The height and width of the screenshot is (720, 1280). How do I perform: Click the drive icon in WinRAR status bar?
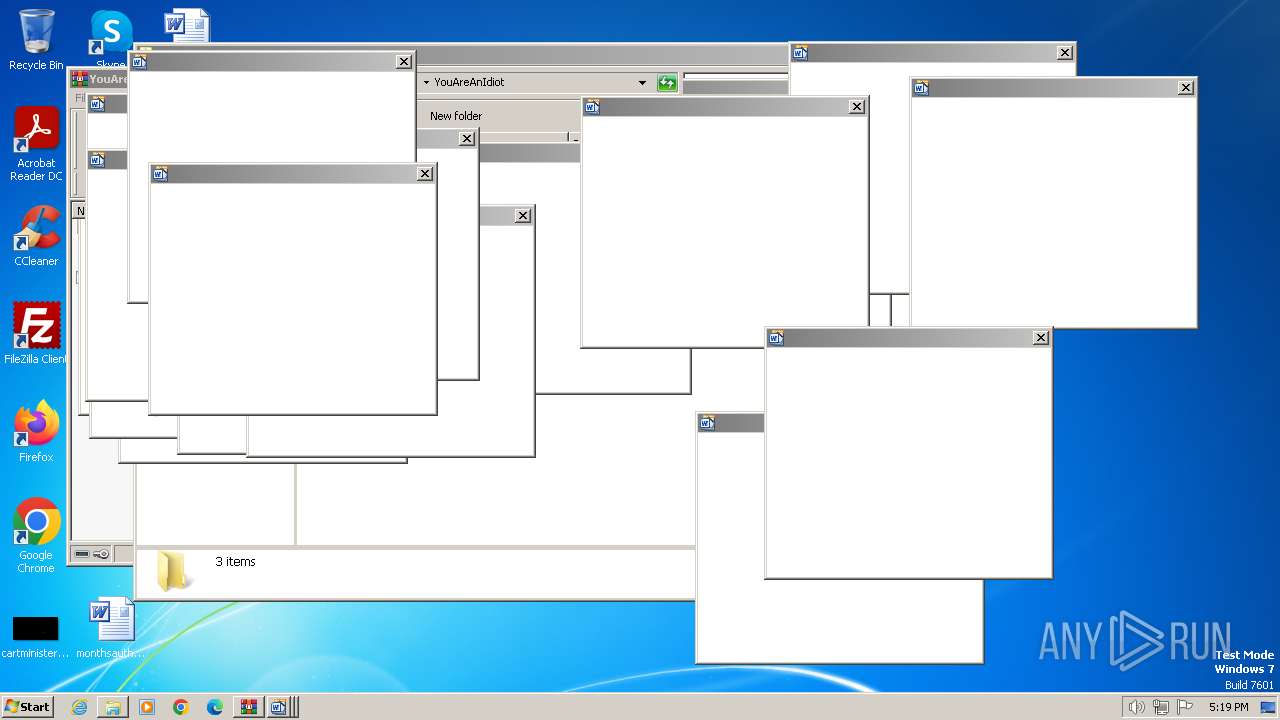click(x=82, y=554)
